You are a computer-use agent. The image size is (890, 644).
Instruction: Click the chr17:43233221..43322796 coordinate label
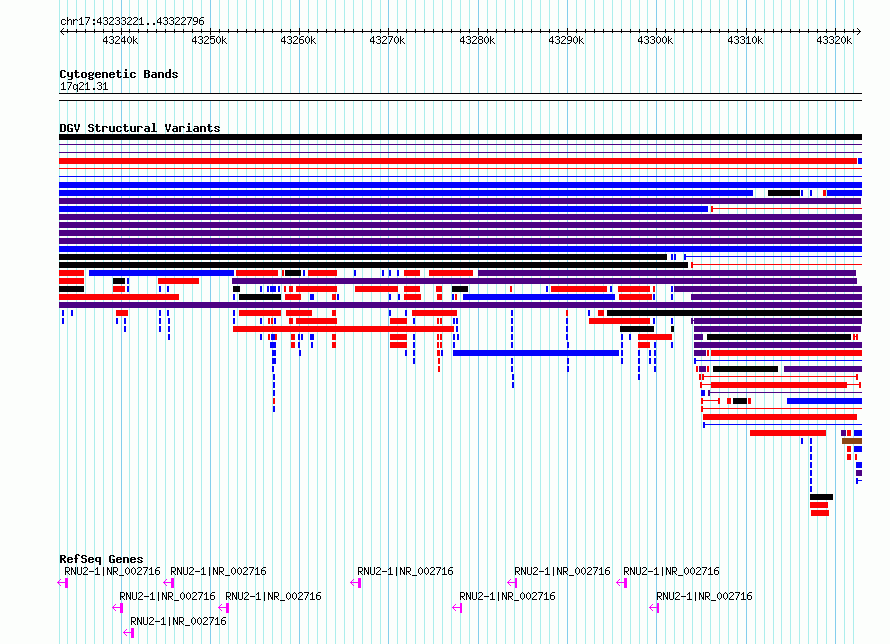point(132,21)
